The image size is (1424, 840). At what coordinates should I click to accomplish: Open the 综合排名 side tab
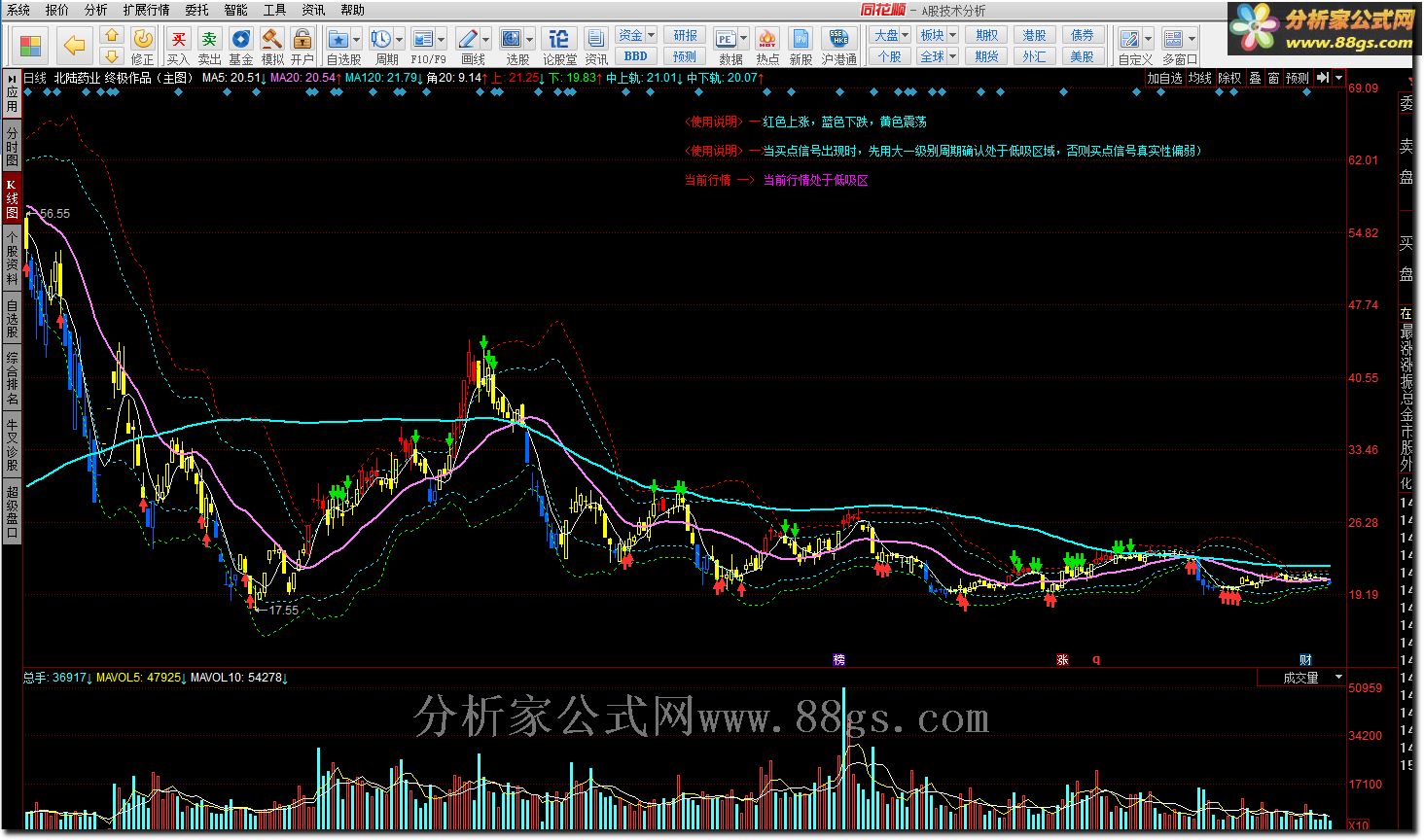pyautogui.click(x=12, y=377)
